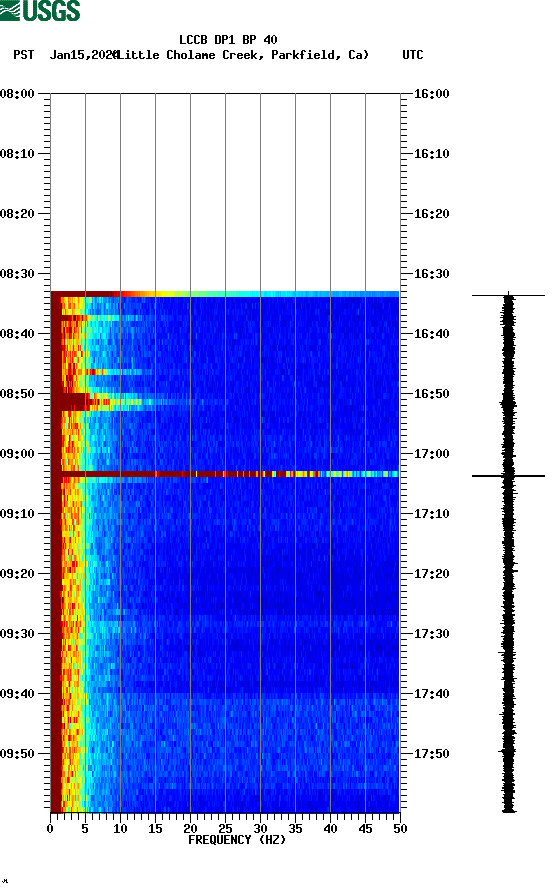Screen dimensions: 552x892
Task: Click the 09:50 PST time label
Action: (18, 754)
